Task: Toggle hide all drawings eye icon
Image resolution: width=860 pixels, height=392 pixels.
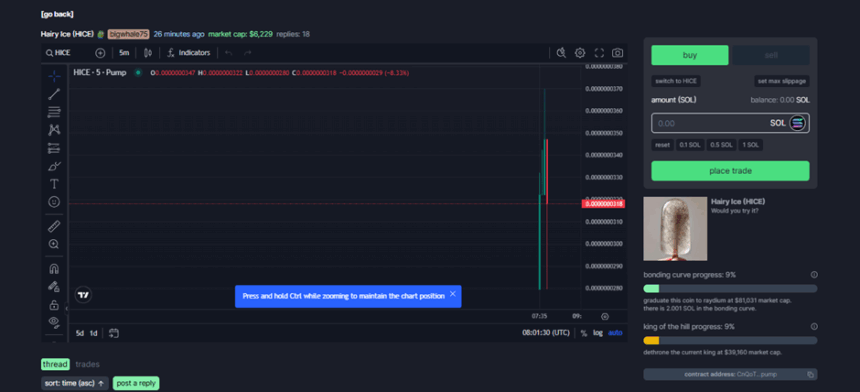Action: (x=54, y=321)
